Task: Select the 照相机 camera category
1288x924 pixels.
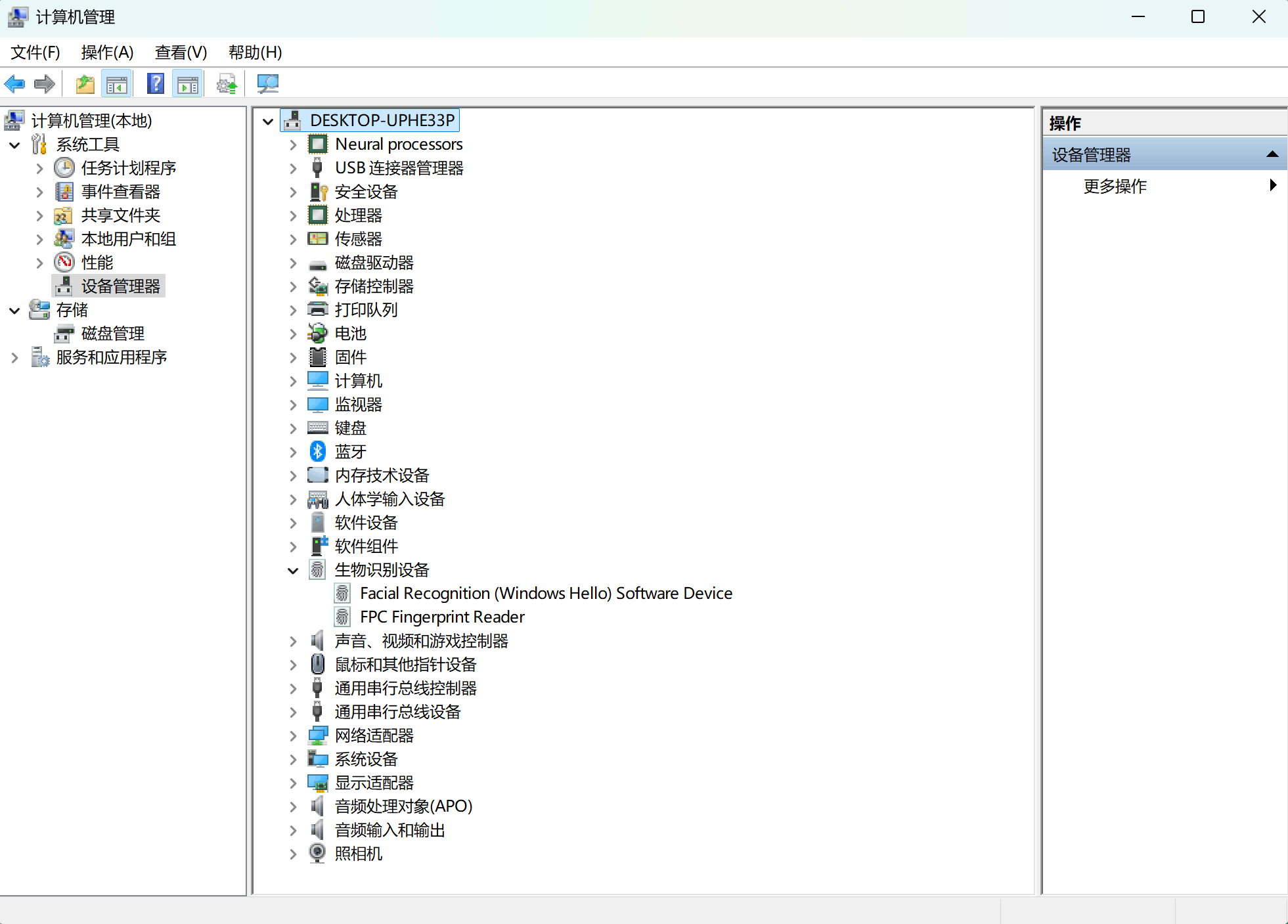Action: click(x=358, y=854)
